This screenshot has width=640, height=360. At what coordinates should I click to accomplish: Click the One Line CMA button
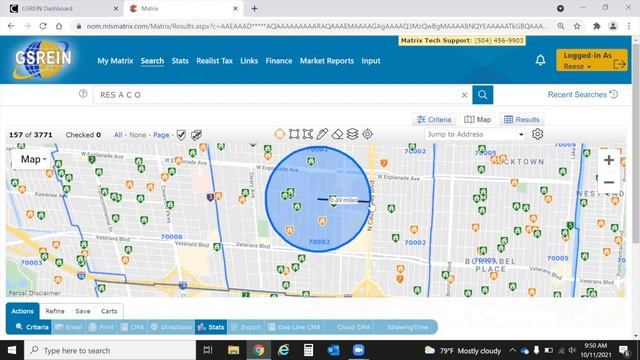tap(294, 327)
